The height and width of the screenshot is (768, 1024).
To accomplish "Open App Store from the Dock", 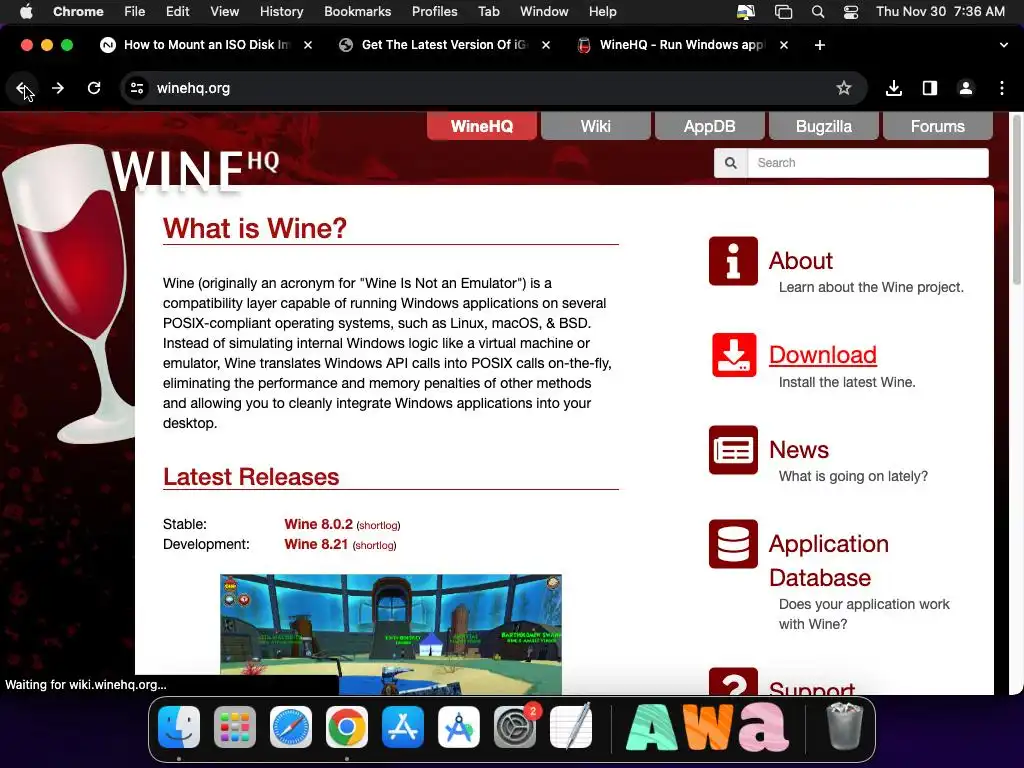I will (x=403, y=727).
